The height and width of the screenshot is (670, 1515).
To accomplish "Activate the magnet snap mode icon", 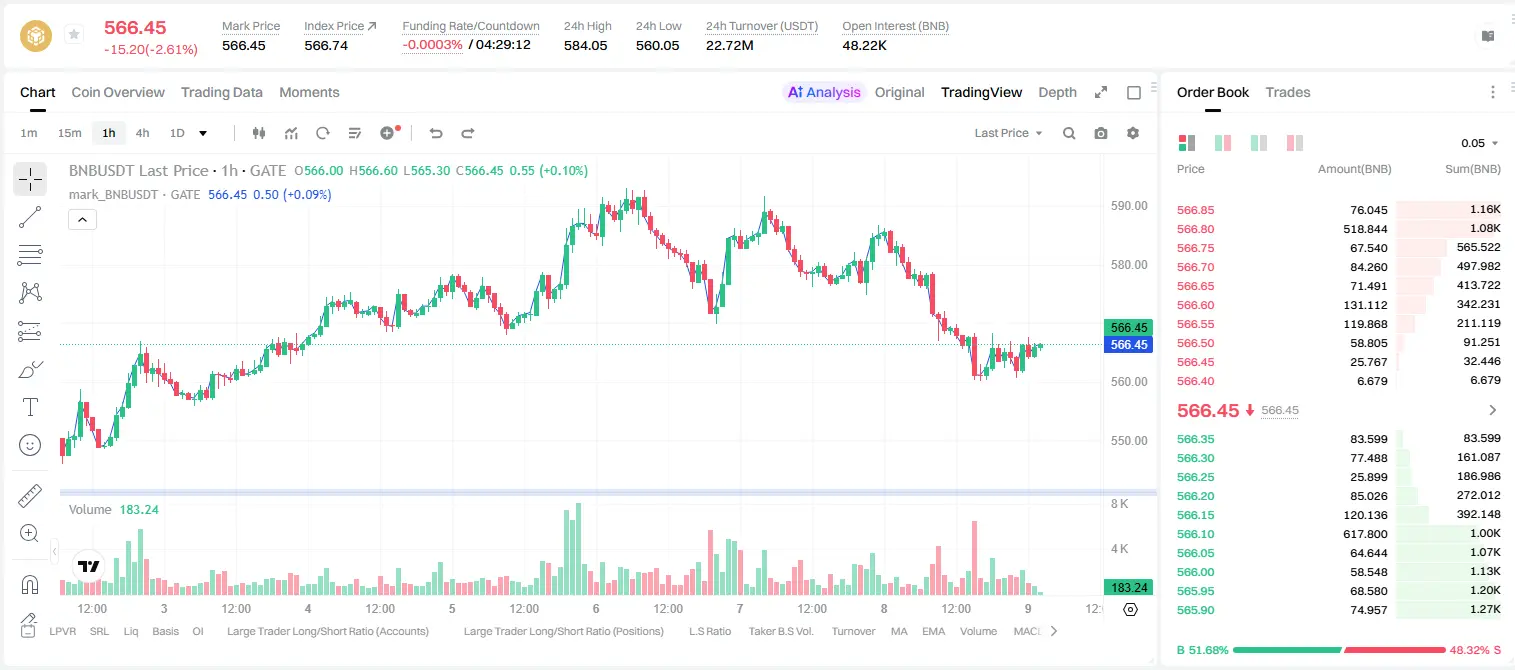I will 30,585.
